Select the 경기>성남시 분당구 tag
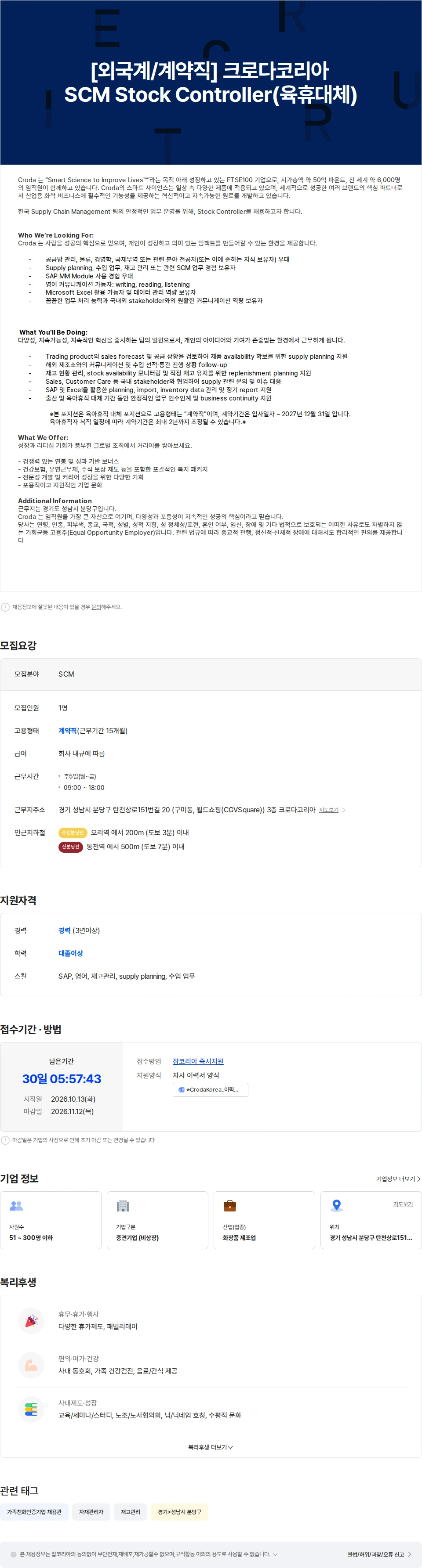 pos(180,1511)
